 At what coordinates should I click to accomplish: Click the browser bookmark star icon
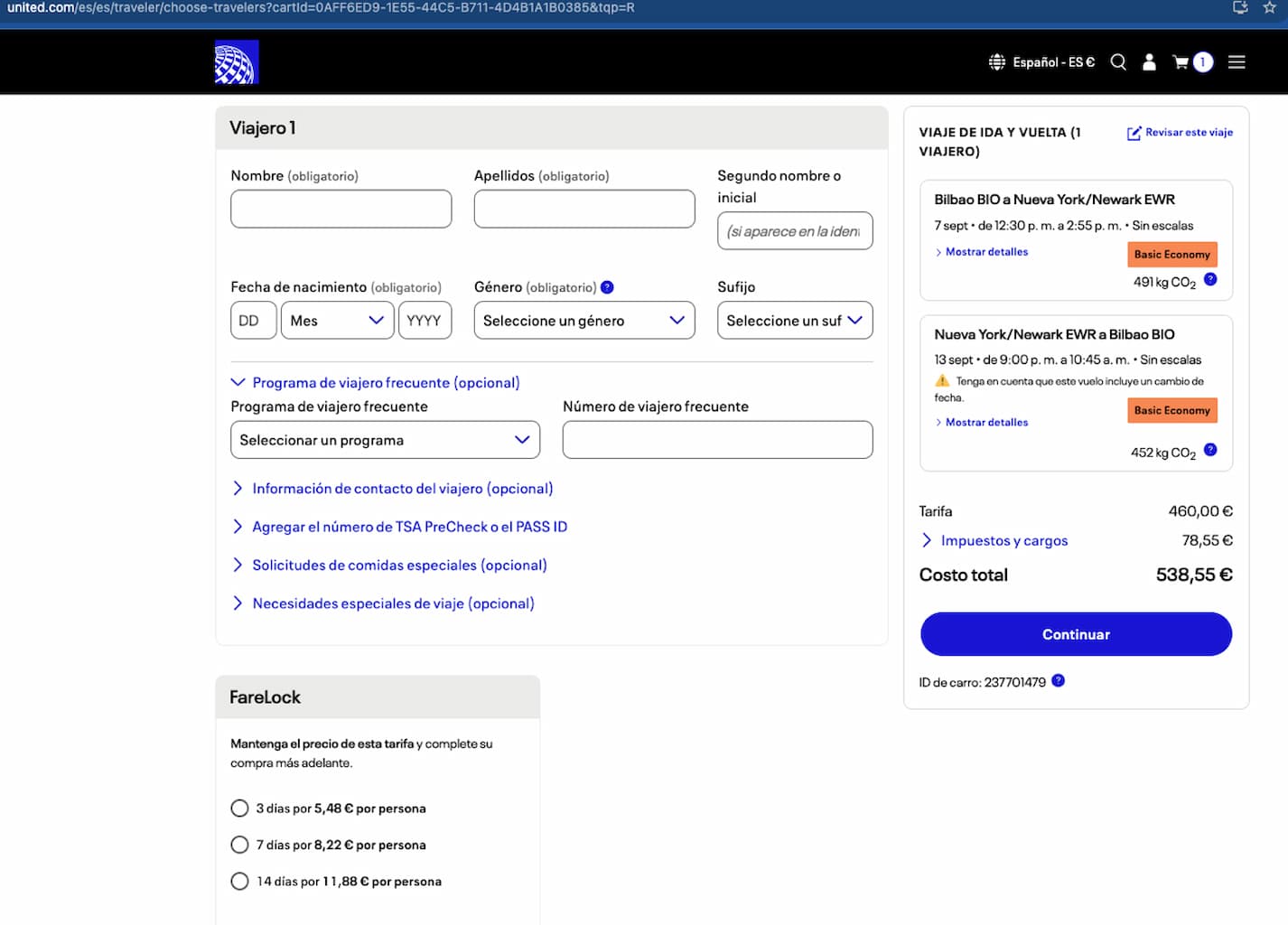pos(1269,7)
